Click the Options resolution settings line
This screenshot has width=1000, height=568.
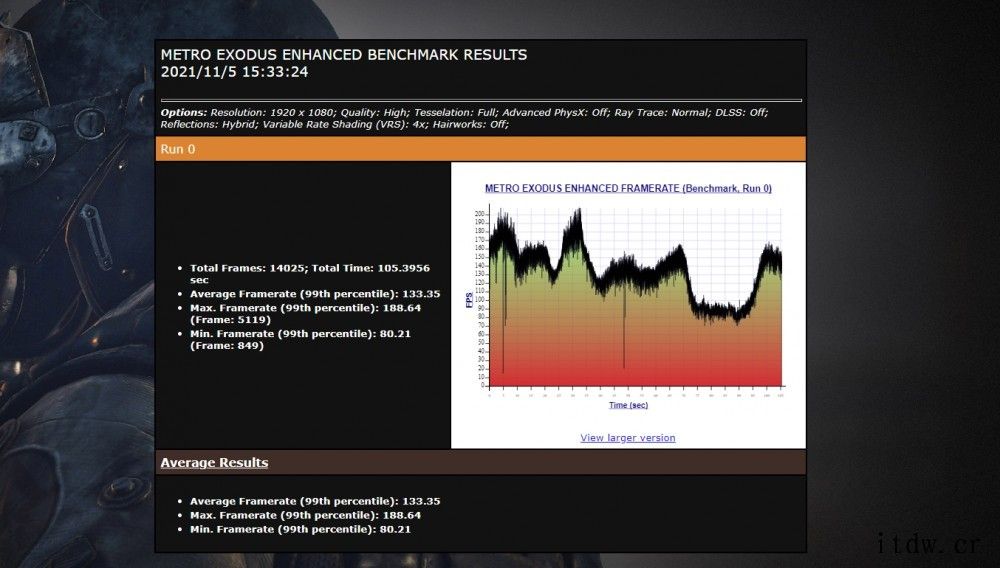coord(464,113)
